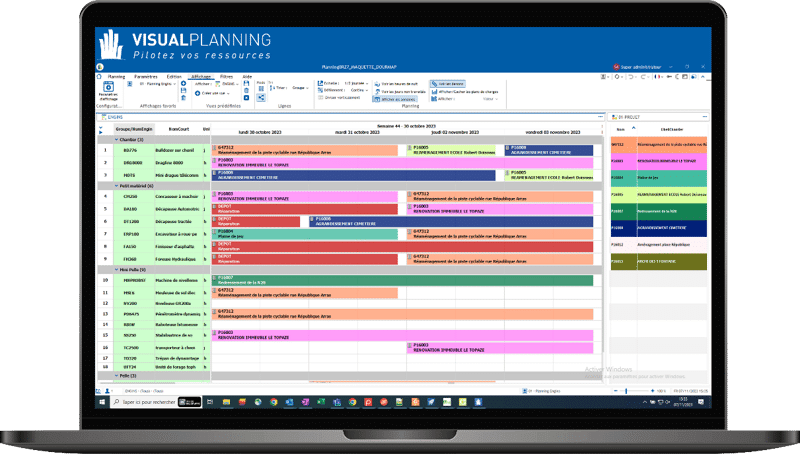Click the save icon in Vues prédéfinies
Viewport: 800px width, 454px height.
coord(246,84)
